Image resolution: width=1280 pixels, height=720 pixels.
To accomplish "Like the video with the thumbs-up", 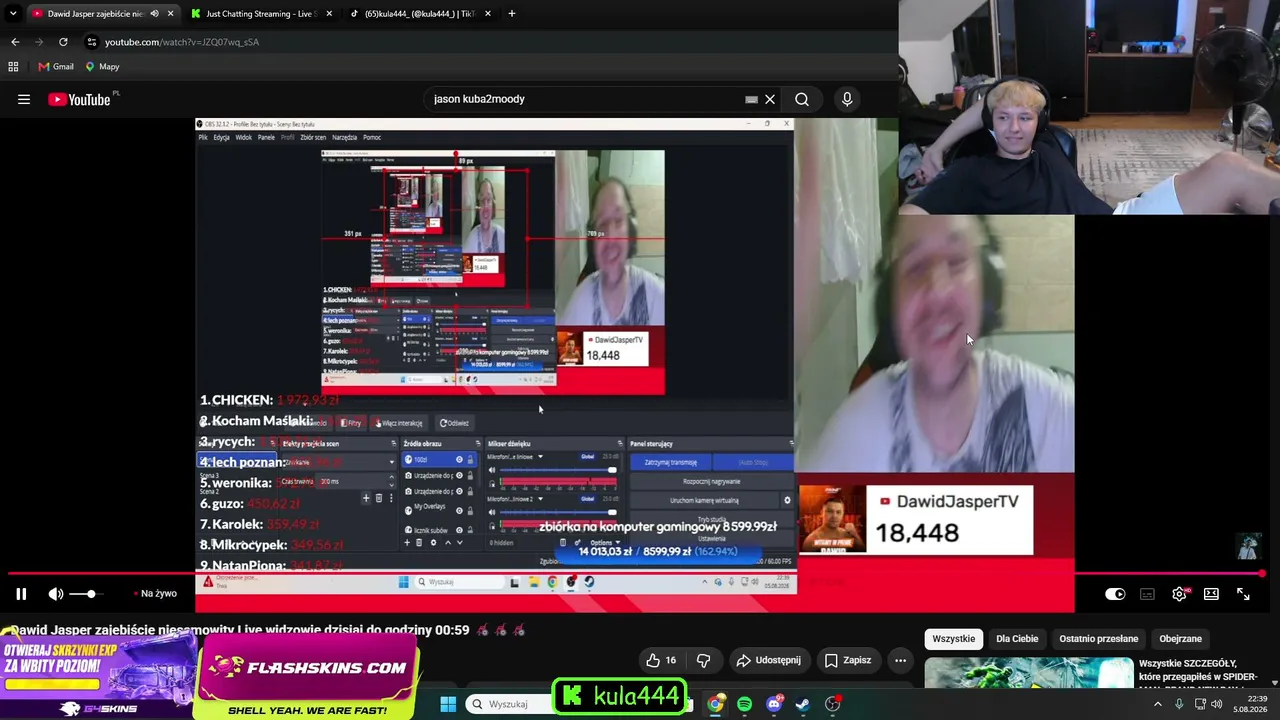I will (x=661, y=660).
